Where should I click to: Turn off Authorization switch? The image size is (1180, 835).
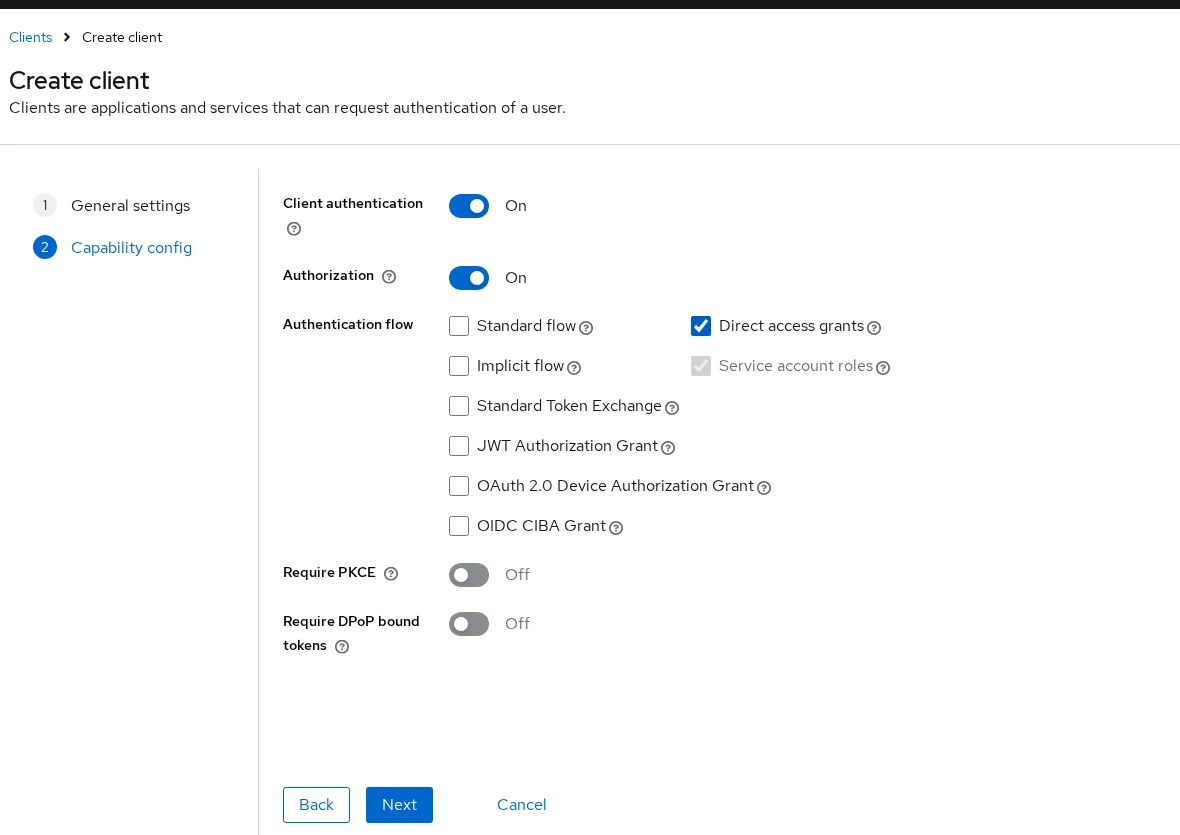click(x=469, y=278)
